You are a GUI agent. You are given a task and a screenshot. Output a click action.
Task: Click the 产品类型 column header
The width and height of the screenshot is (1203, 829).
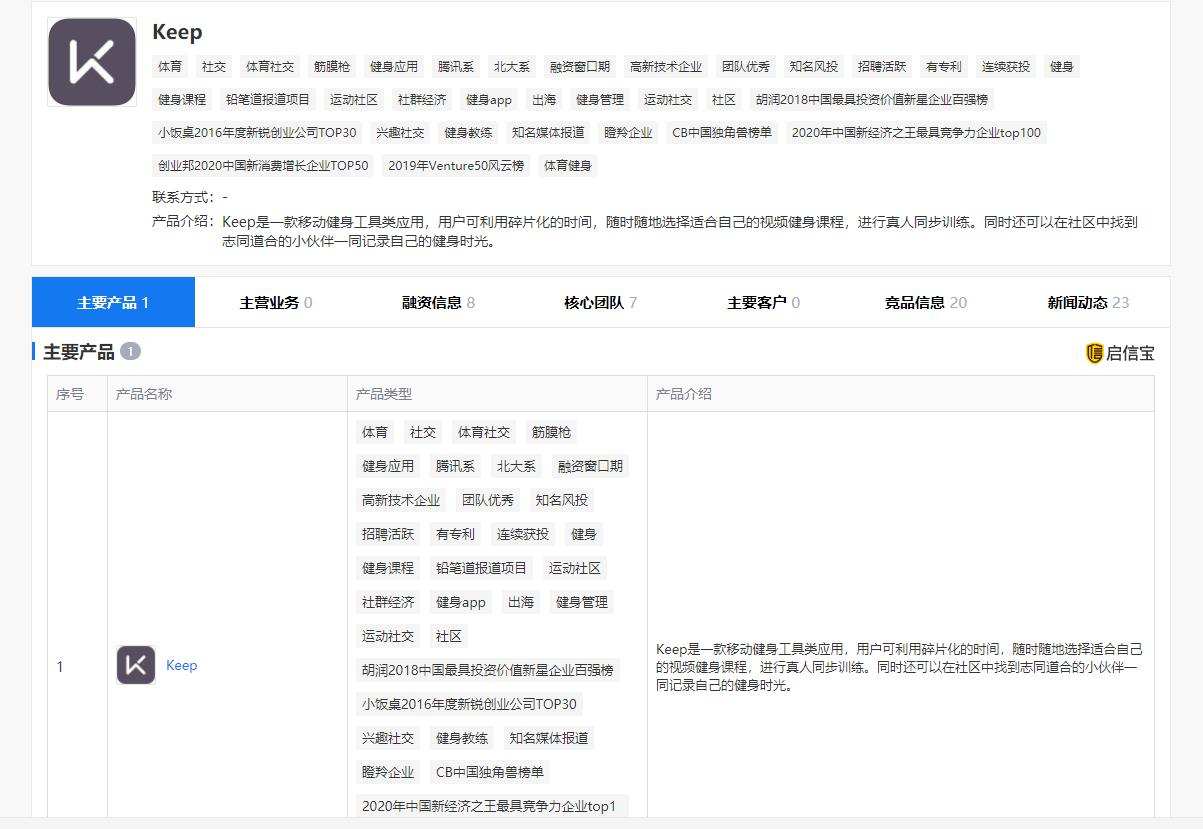[x=384, y=394]
